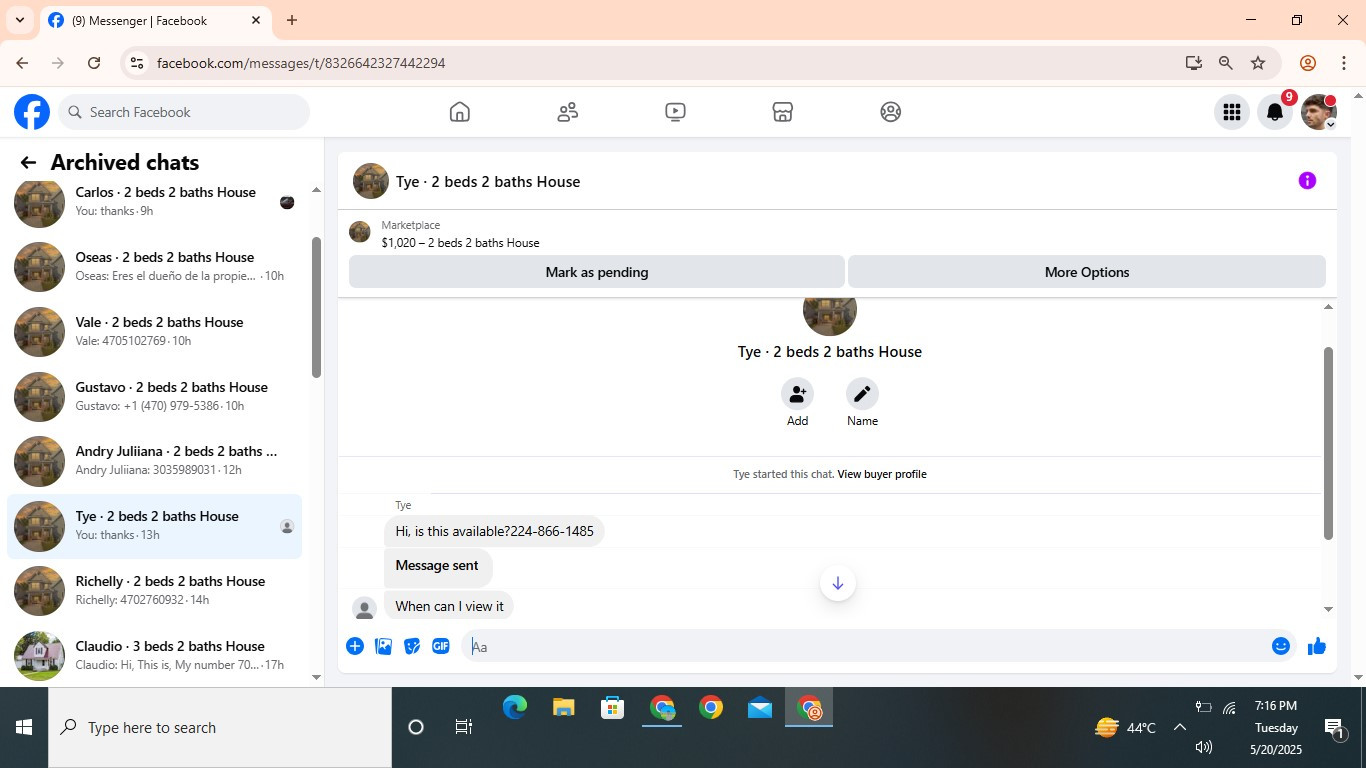Viewport: 1366px width, 768px height.
Task: Click the 'Message sent' bubble
Action: click(438, 566)
